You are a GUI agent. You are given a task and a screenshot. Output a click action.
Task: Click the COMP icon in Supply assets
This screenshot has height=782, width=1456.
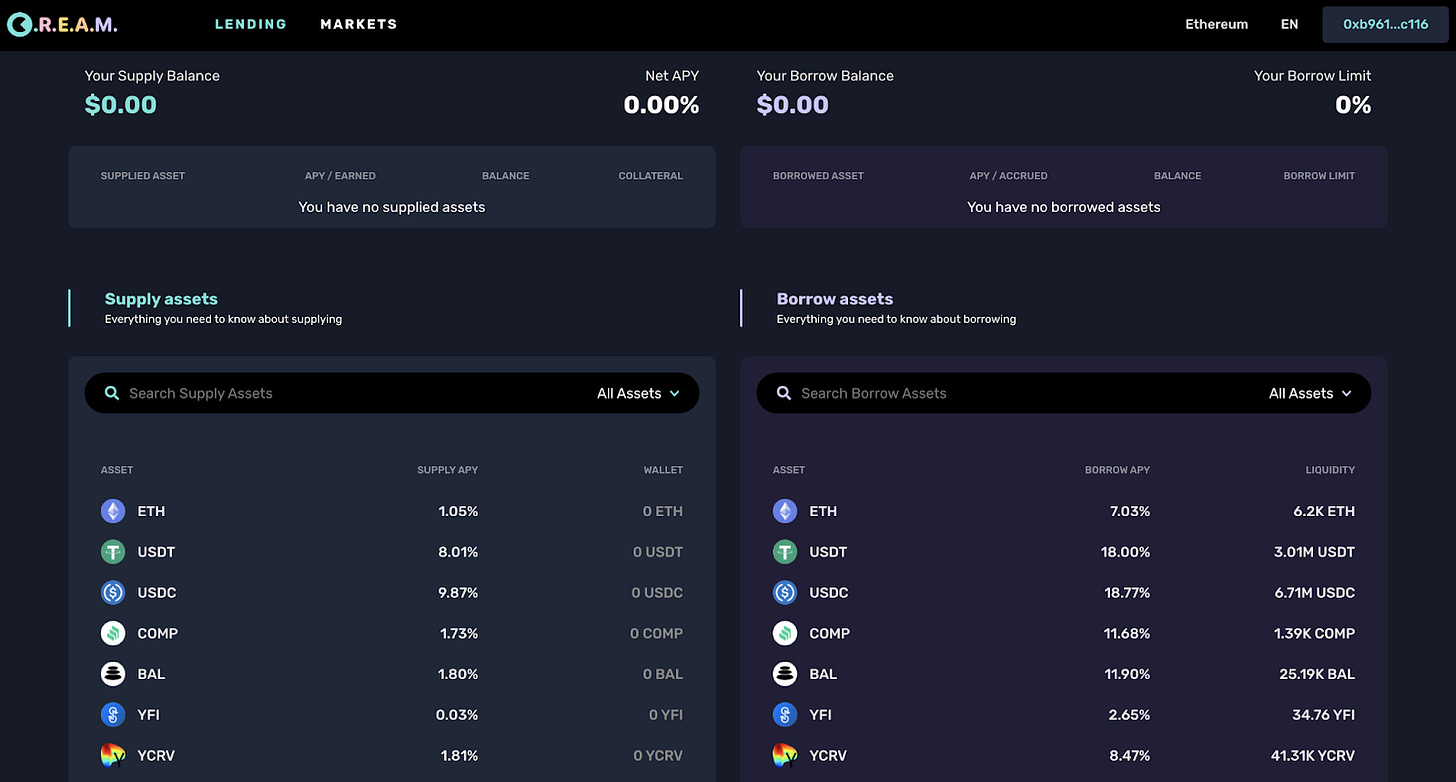coord(113,633)
